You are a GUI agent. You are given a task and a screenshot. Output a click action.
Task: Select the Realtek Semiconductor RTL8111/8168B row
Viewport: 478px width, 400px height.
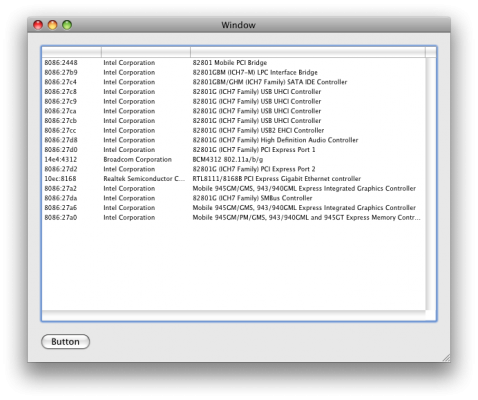(234, 179)
